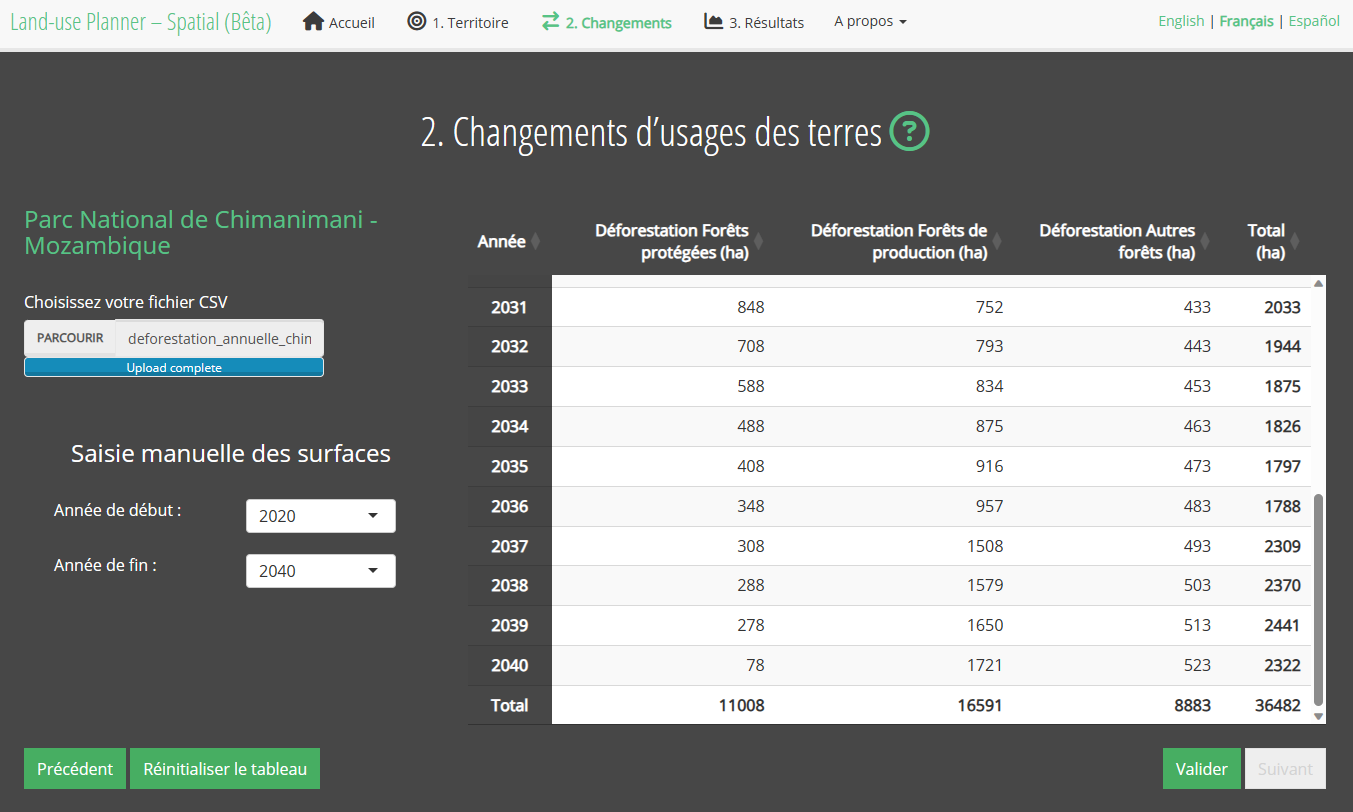This screenshot has height=812, width=1353.
Task: Open the Année de fin dropdown
Action: (321, 571)
